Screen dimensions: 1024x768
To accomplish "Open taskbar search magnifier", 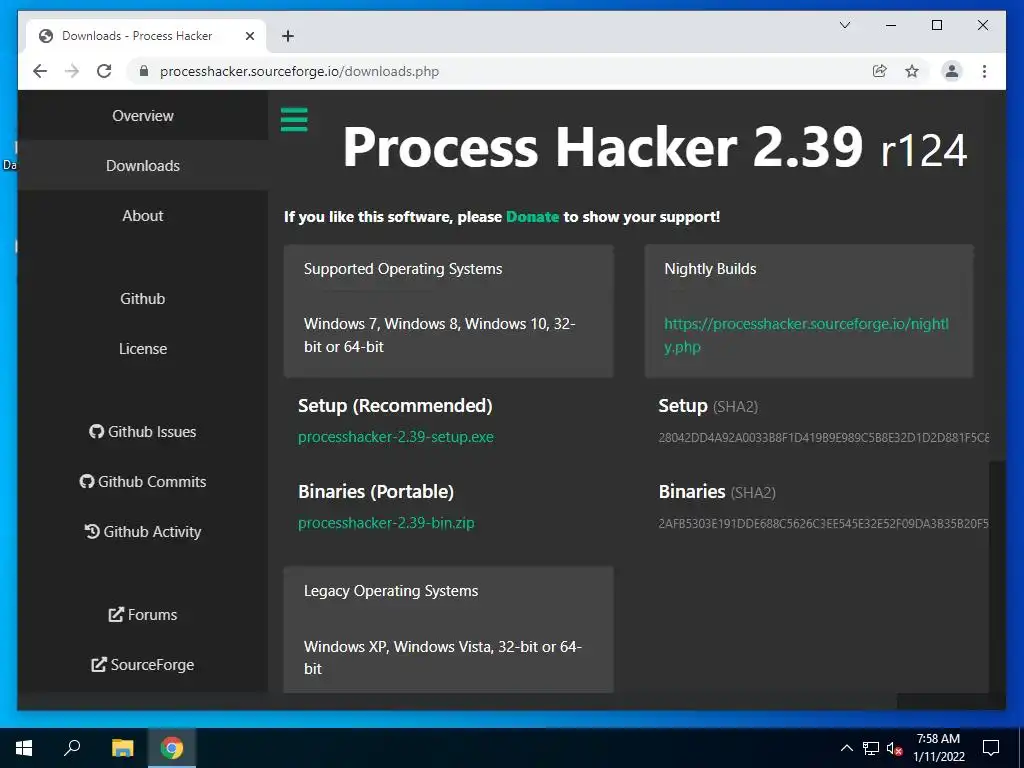I will [72, 748].
